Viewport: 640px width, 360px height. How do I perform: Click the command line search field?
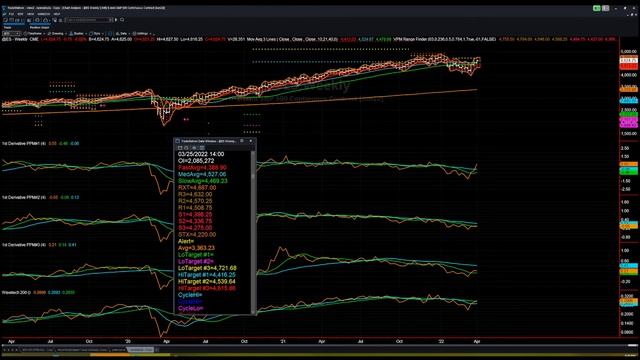tap(89, 20)
